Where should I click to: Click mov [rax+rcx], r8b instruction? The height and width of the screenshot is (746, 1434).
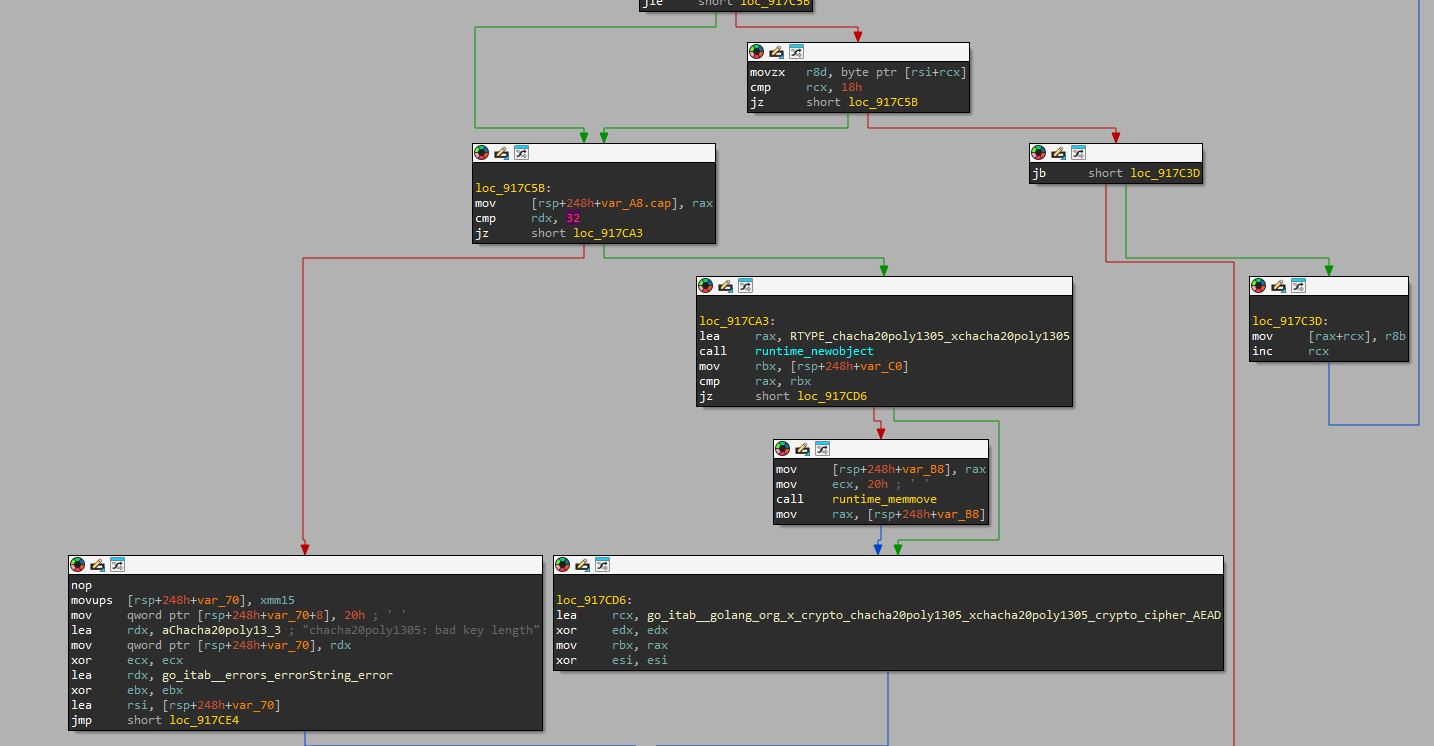click(1329, 336)
